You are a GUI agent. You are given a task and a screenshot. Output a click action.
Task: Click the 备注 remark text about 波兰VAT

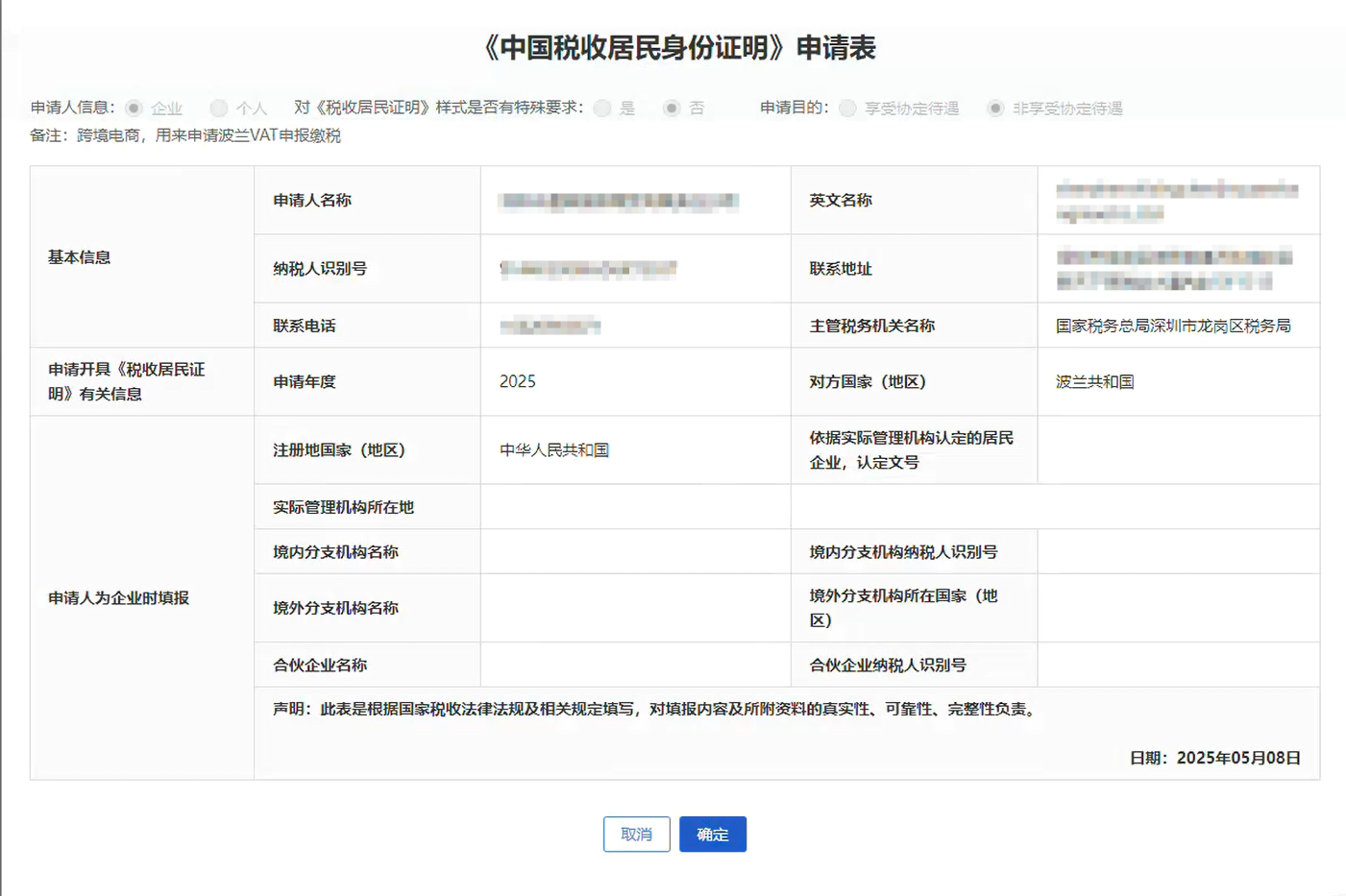point(208,135)
